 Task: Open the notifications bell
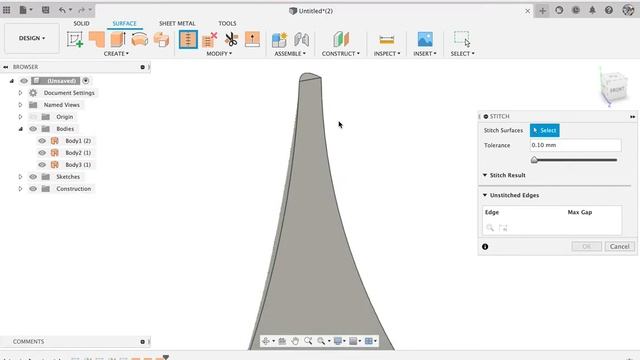click(592, 10)
